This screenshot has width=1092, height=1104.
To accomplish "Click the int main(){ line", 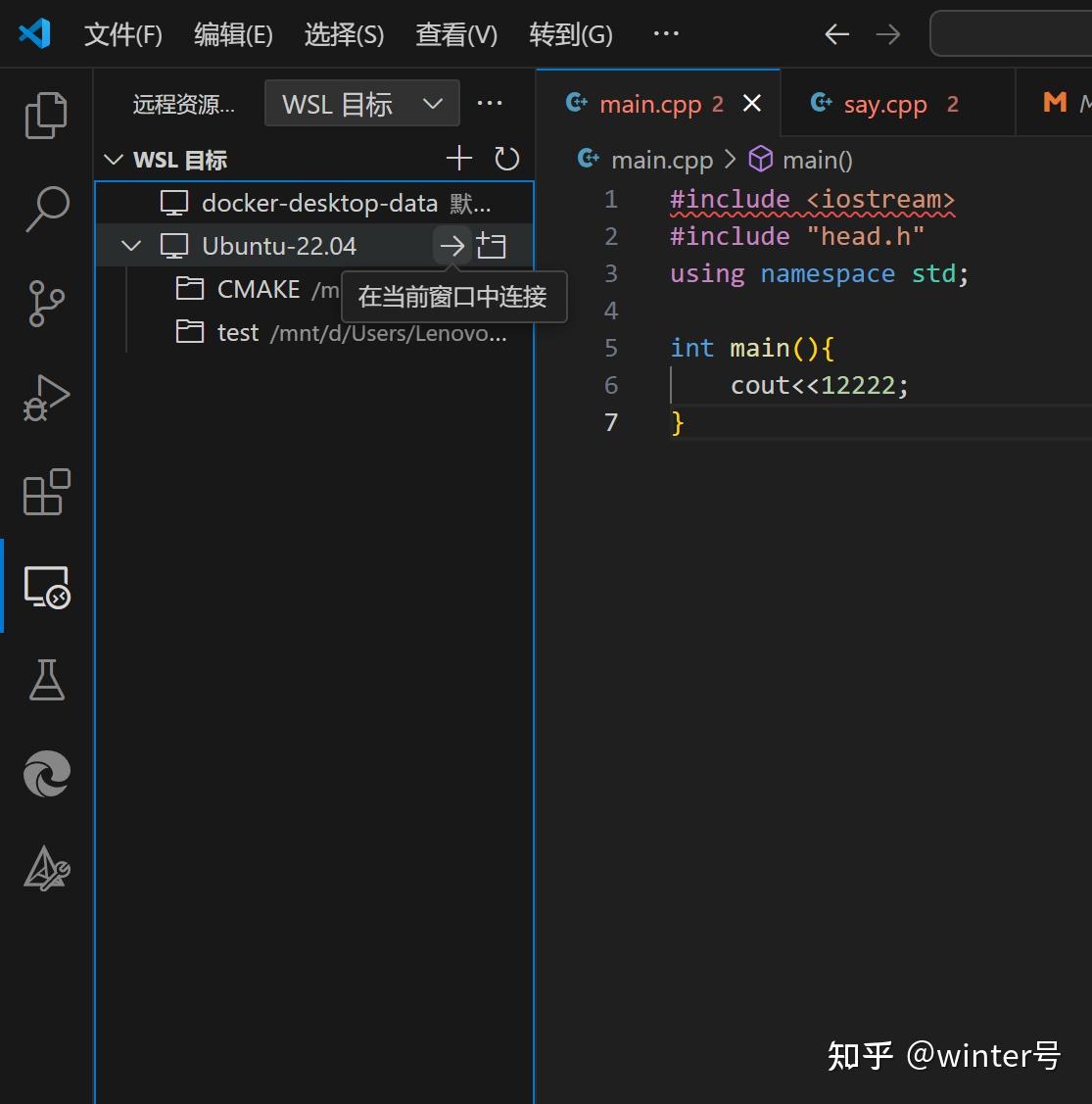I will point(752,349).
